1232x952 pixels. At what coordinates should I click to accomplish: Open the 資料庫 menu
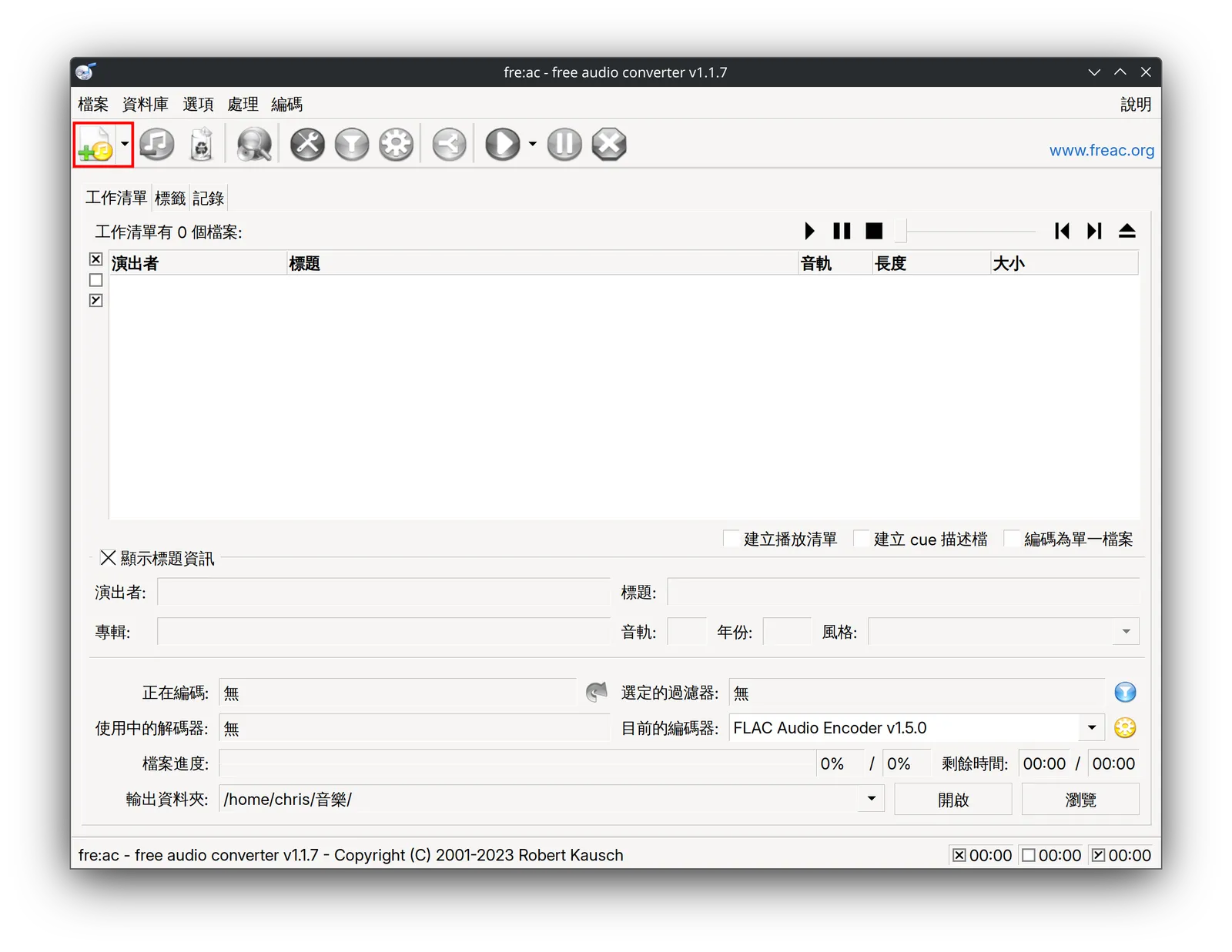pyautogui.click(x=146, y=104)
